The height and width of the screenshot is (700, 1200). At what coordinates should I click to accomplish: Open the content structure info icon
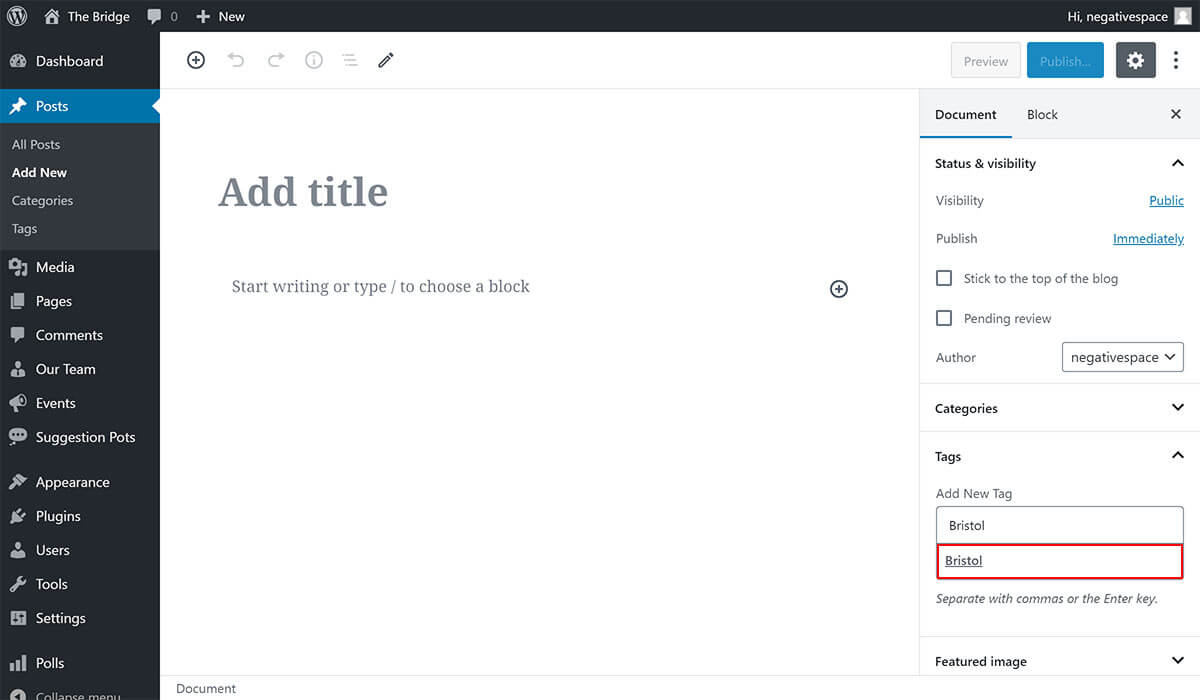[314, 60]
